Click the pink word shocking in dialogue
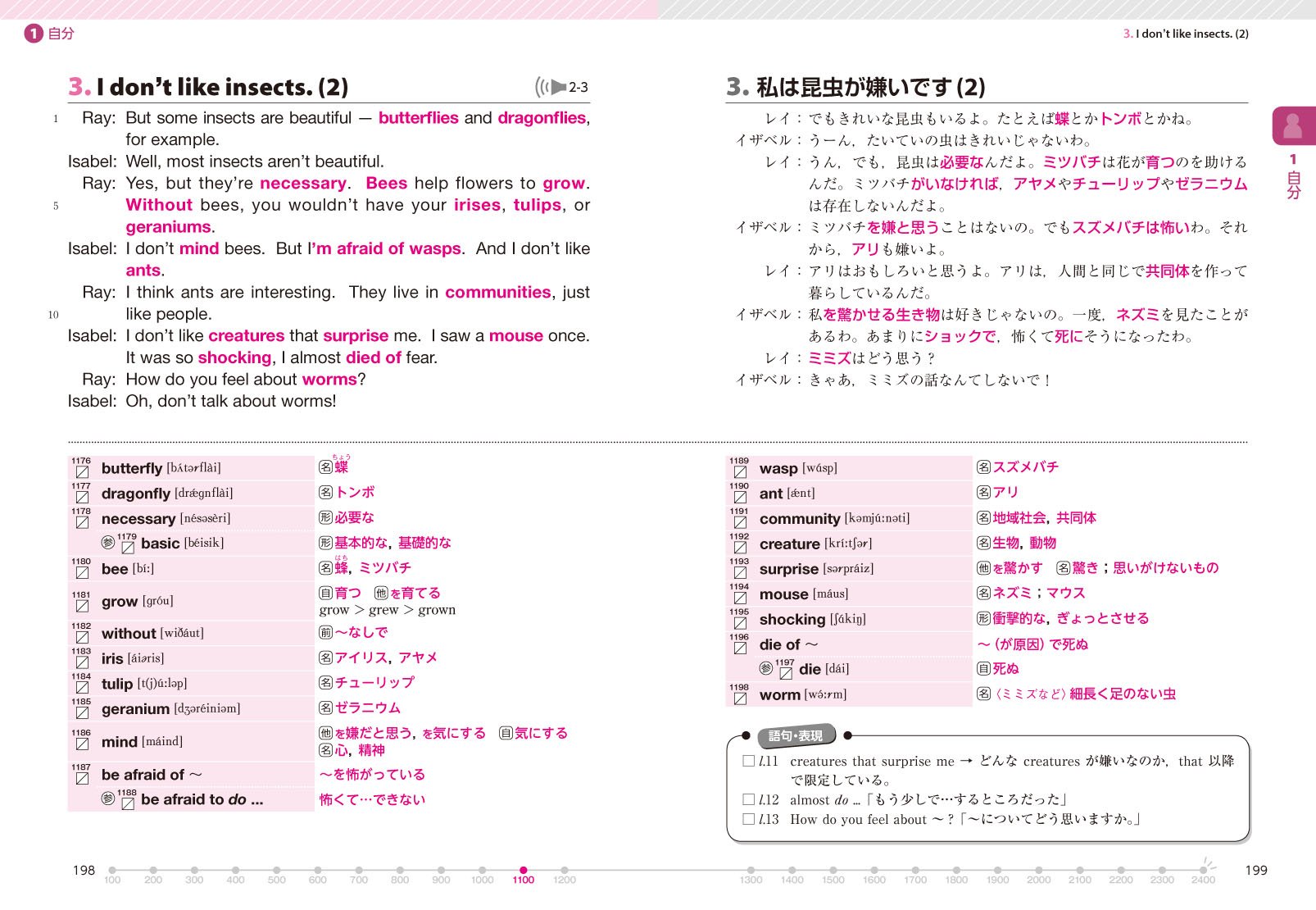 point(234,358)
